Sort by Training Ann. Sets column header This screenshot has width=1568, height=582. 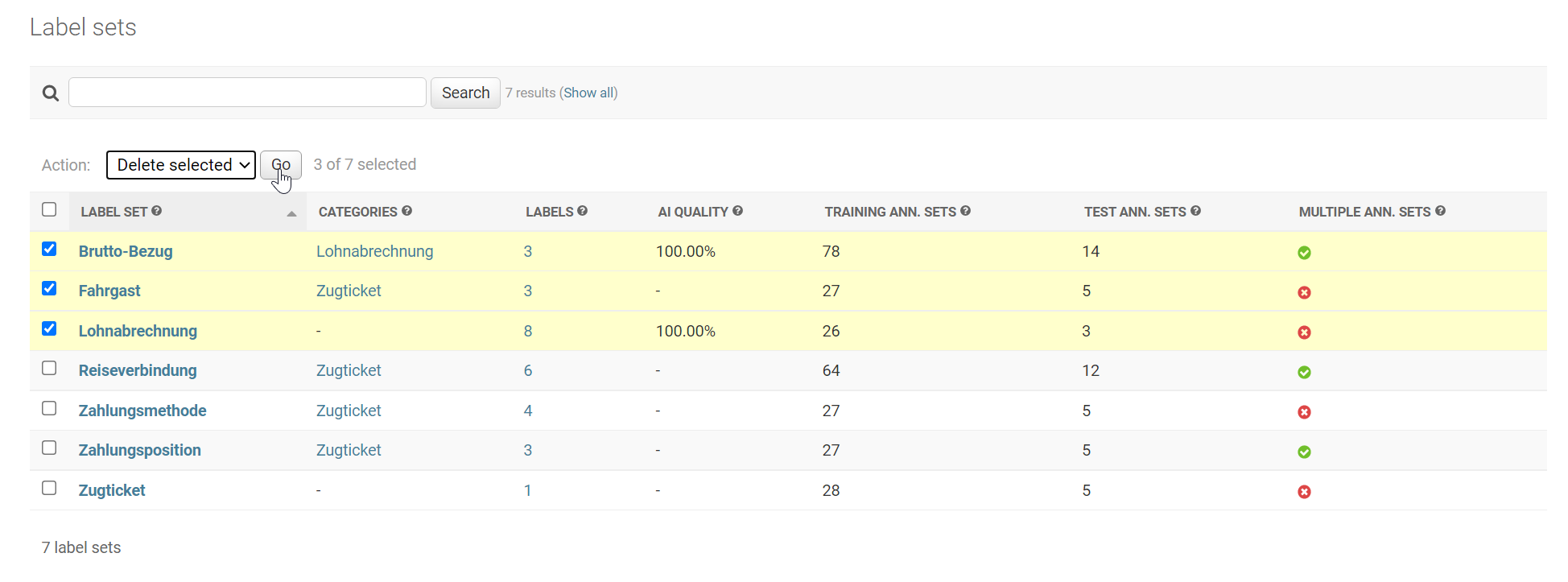click(890, 212)
